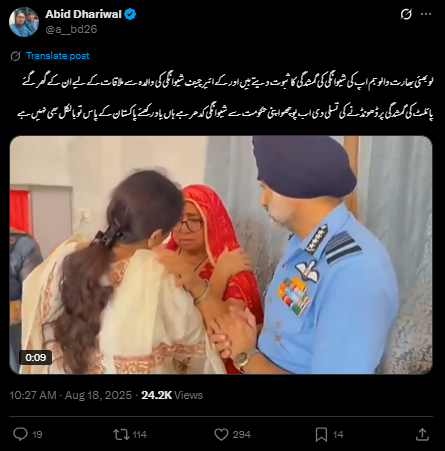This screenshot has height=451, width=445.
Task: Open the 10:27 AM Aug 18, 2025 timestamp
Action: click(x=71, y=395)
